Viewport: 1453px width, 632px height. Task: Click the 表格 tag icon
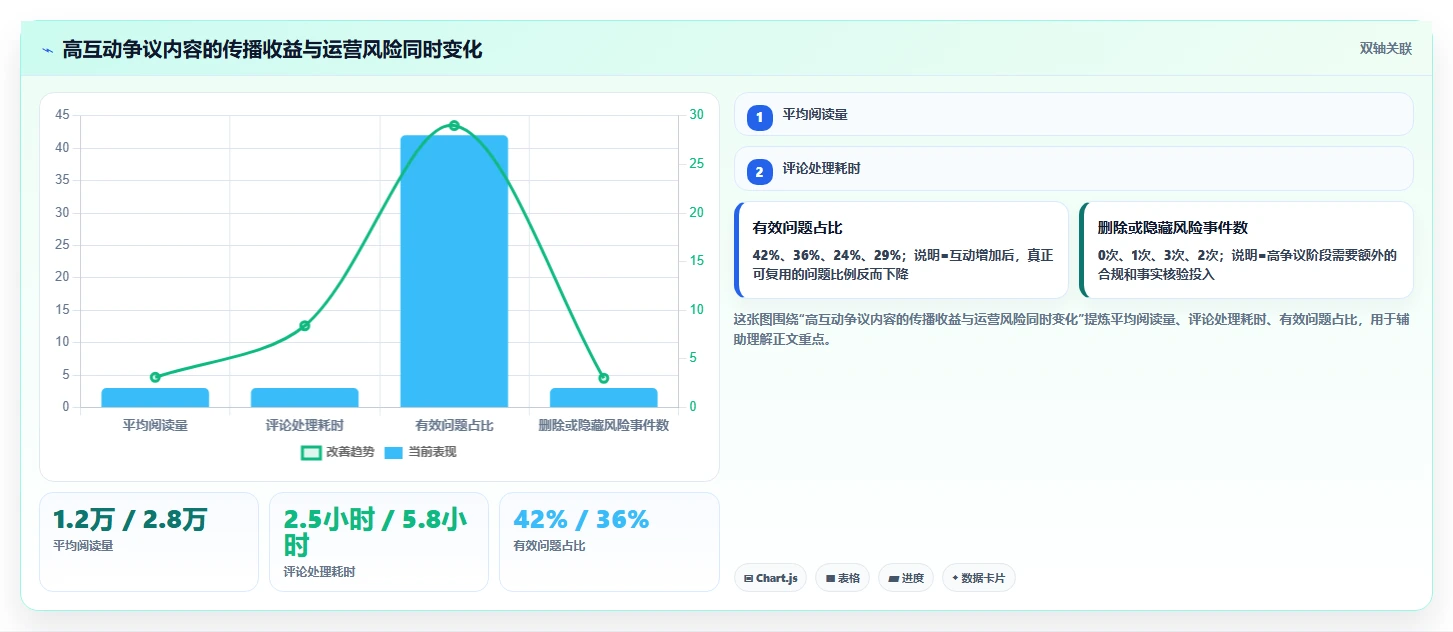pos(830,578)
